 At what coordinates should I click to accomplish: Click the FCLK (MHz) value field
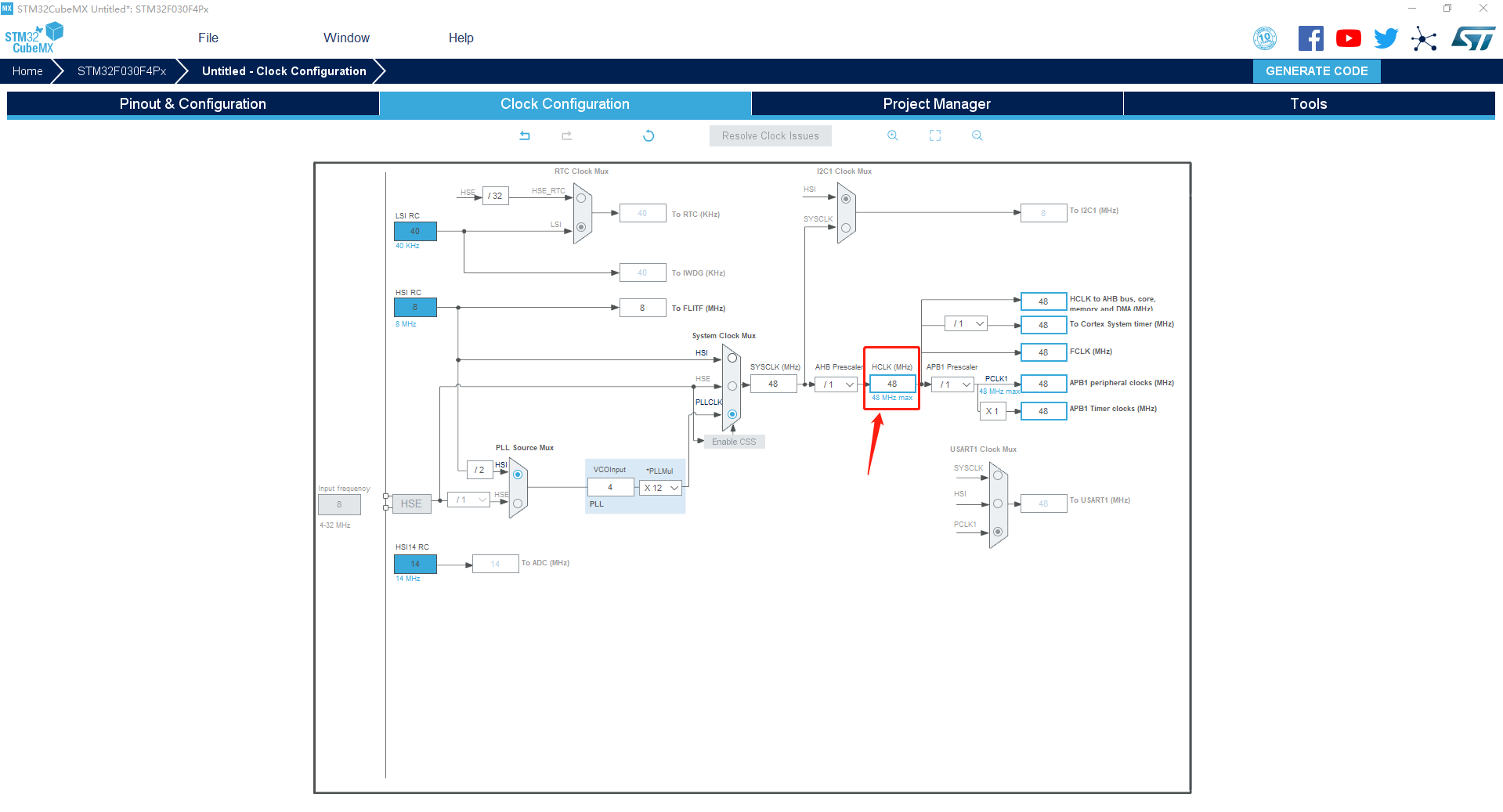click(1043, 352)
